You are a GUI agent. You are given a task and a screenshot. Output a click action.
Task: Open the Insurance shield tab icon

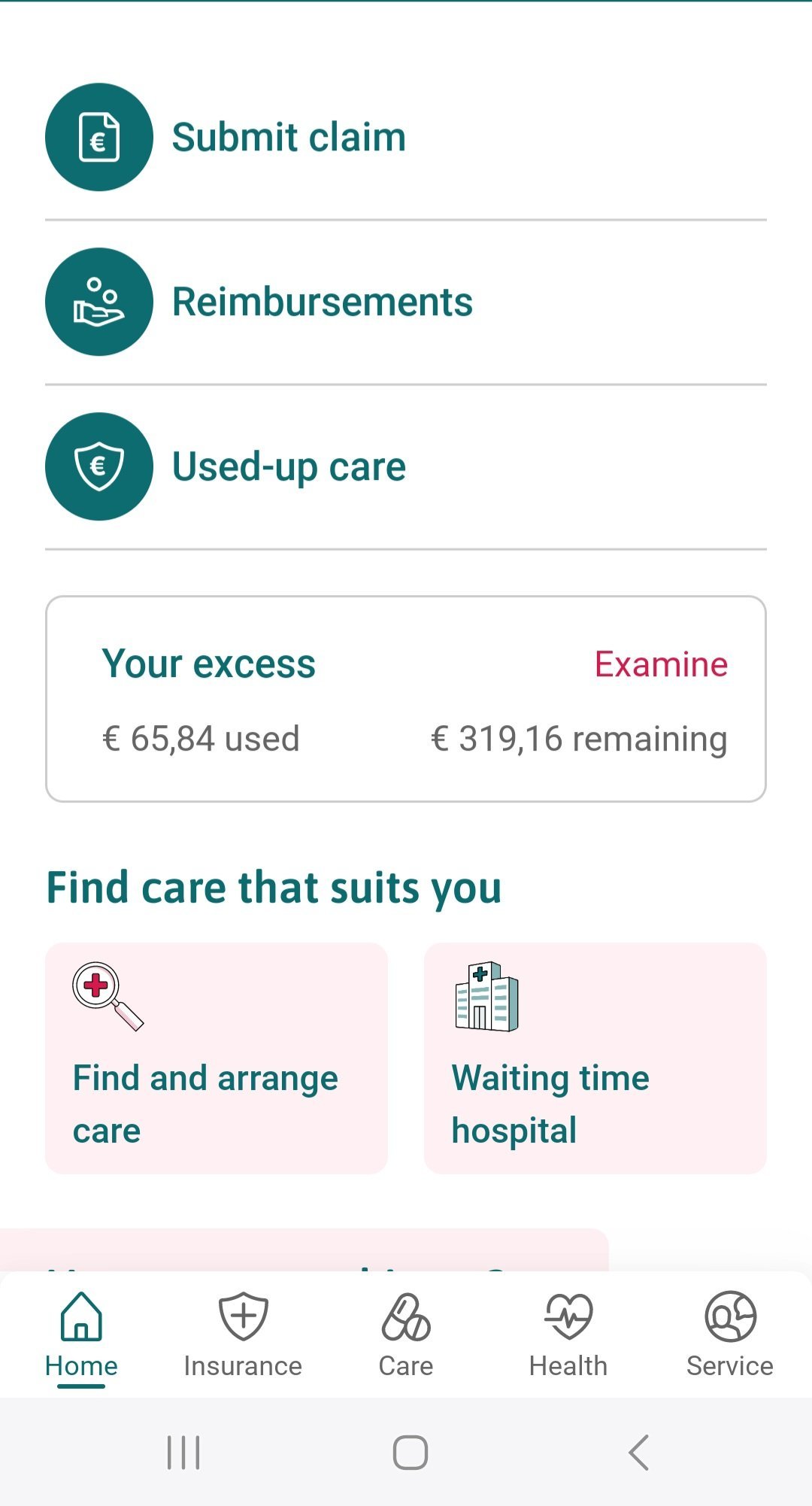[x=243, y=1316]
